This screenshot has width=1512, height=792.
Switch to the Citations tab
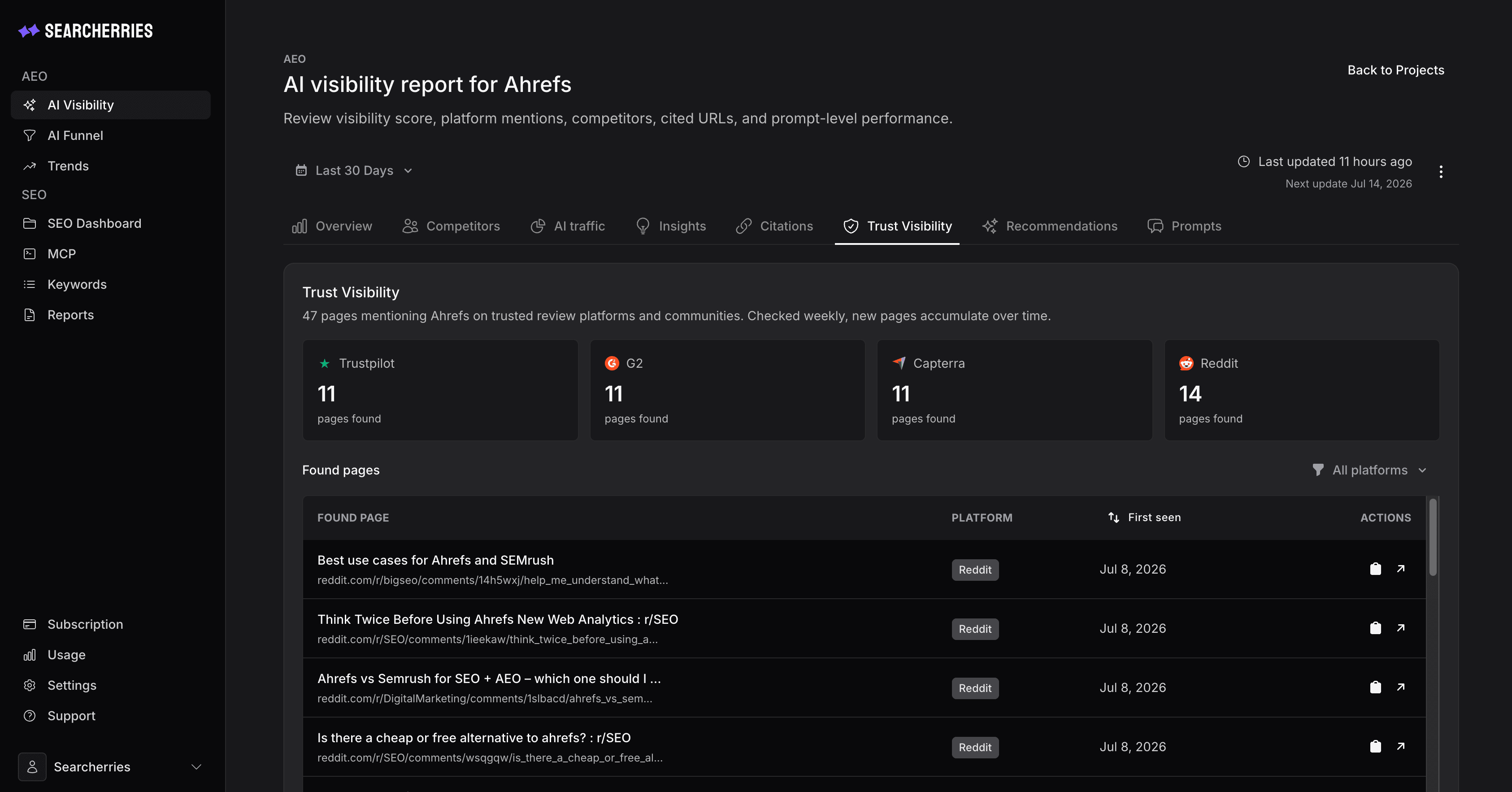click(x=774, y=226)
